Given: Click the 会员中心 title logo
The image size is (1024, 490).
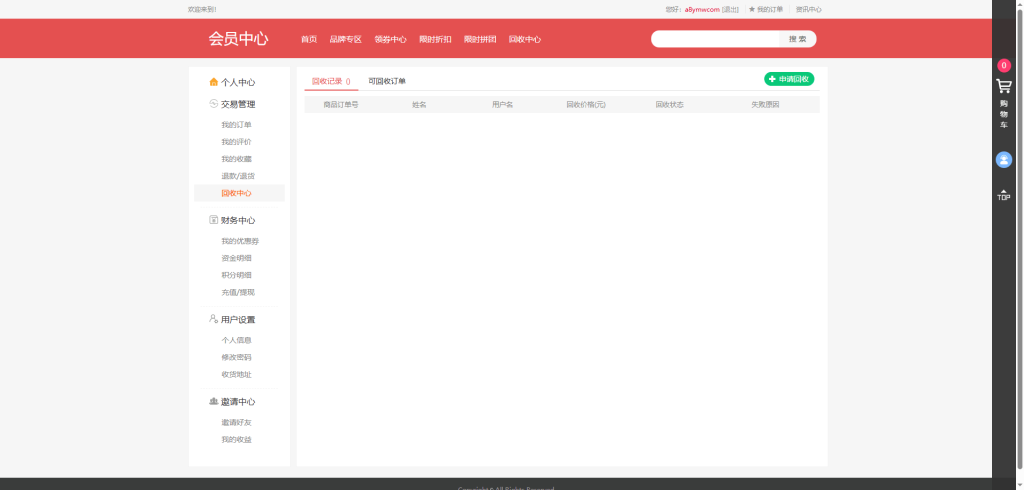Looking at the screenshot, I should (x=238, y=39).
